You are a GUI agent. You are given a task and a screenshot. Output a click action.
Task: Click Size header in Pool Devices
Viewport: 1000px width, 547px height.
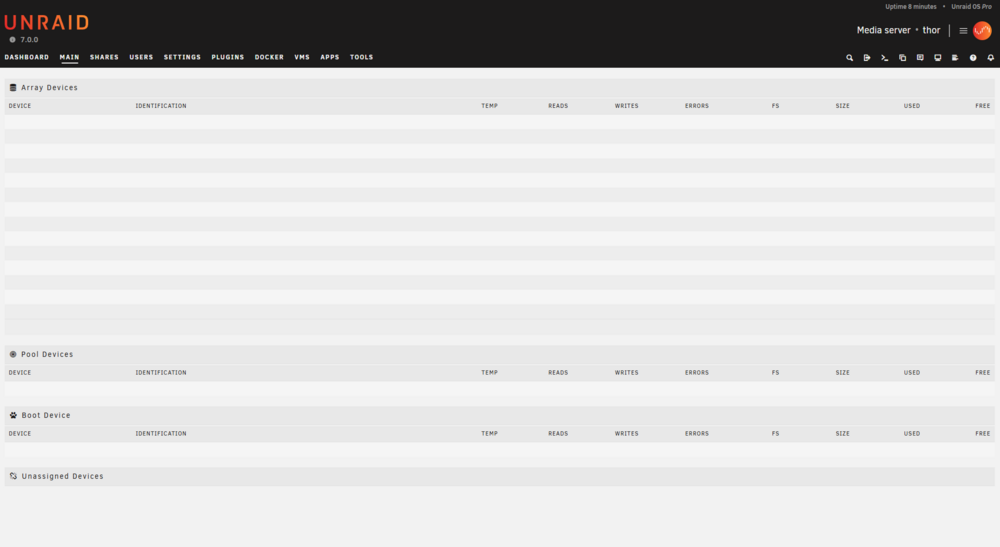(x=842, y=372)
